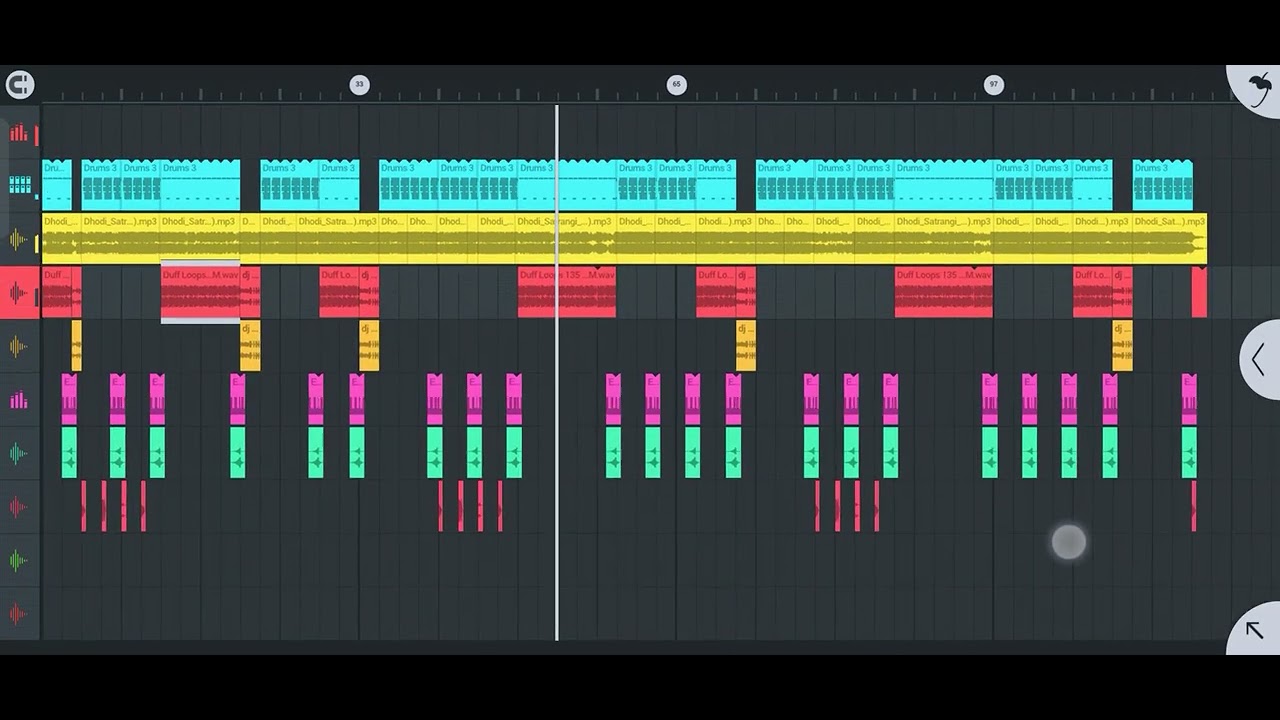Select the magenta bars track header icon

[x=19, y=400]
